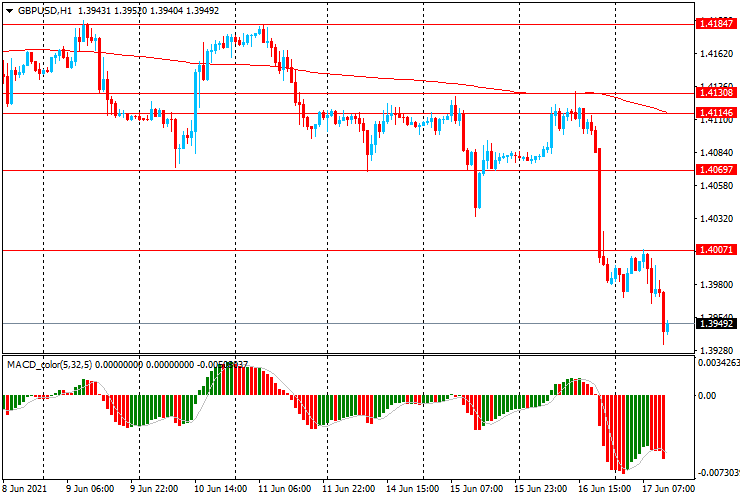The image size is (740, 500).
Task: Select the 1.41308 price level label
Action: pyautogui.click(x=716, y=93)
